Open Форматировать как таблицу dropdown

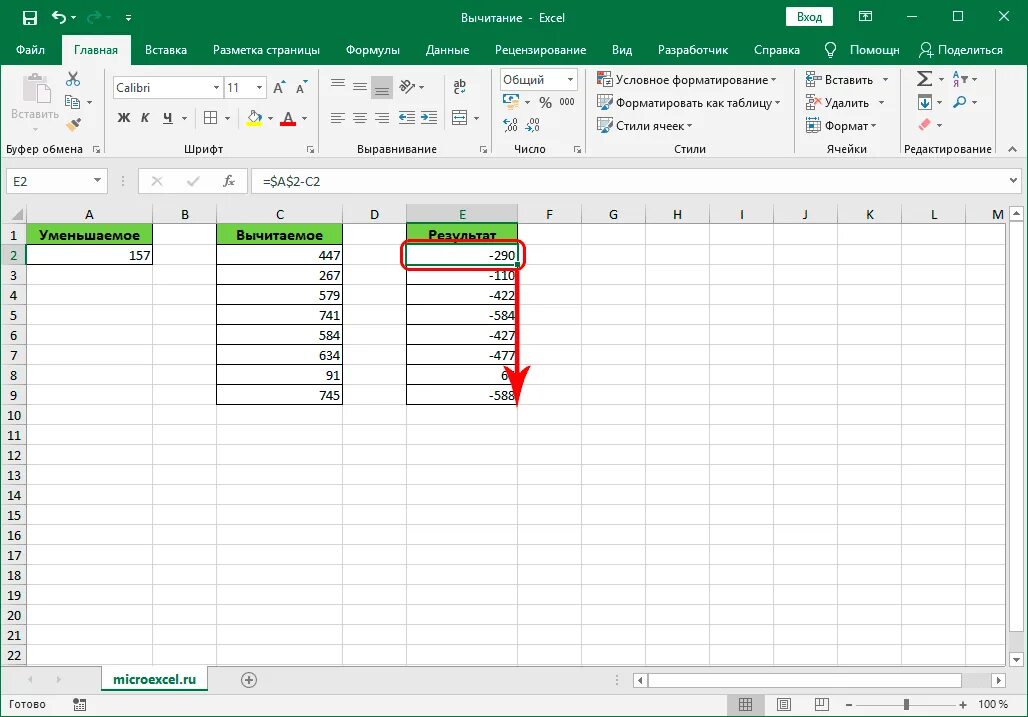(689, 103)
